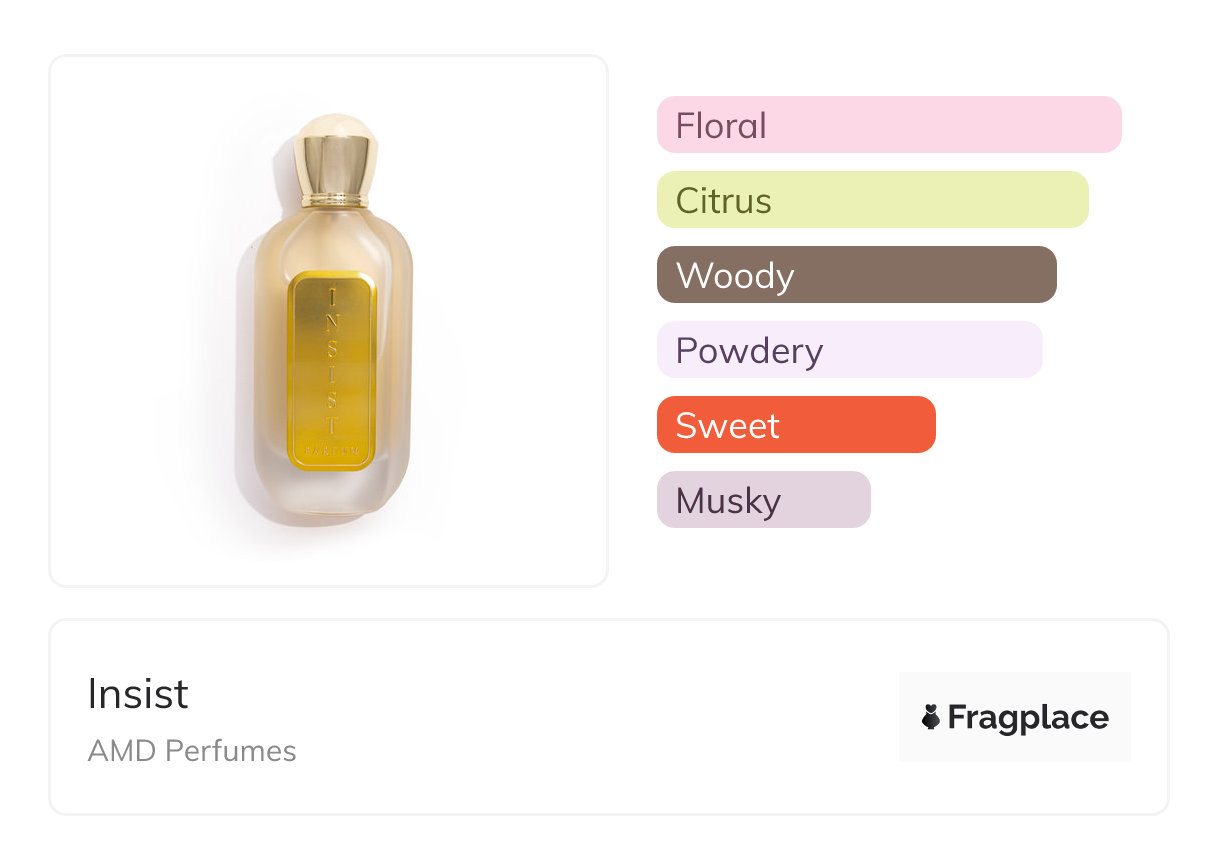Open the AMD Perfumes brand link
The image size is (1218, 864).
(x=192, y=751)
